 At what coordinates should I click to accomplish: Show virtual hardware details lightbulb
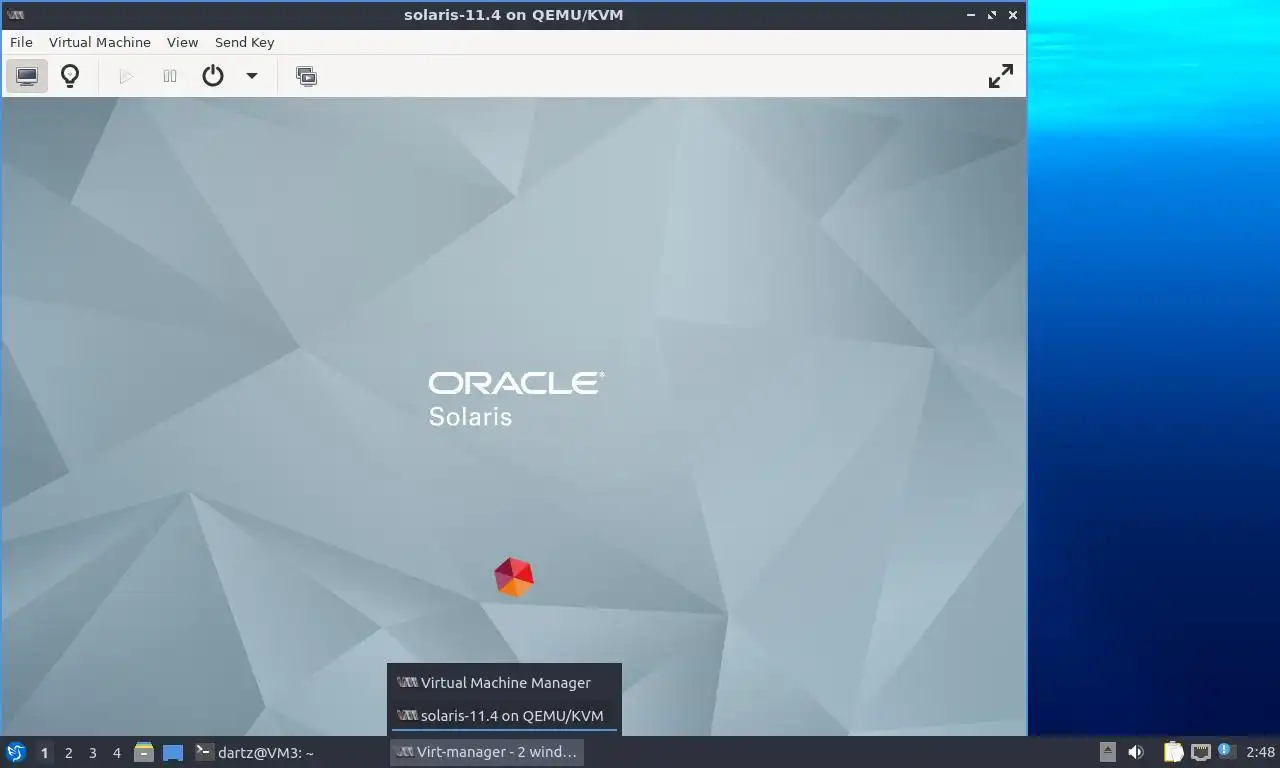[x=70, y=76]
